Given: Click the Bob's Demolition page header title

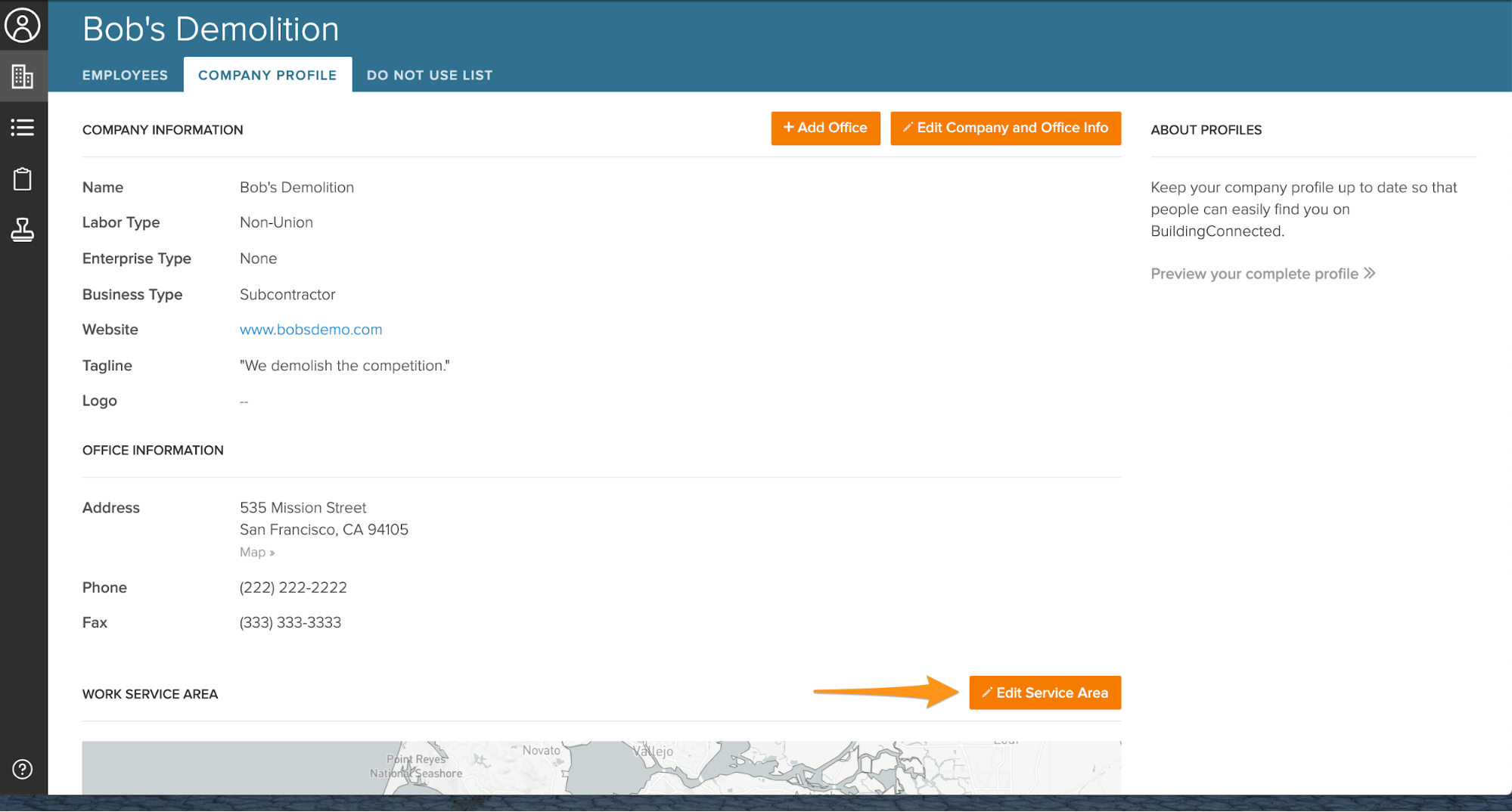Looking at the screenshot, I should click(x=210, y=29).
